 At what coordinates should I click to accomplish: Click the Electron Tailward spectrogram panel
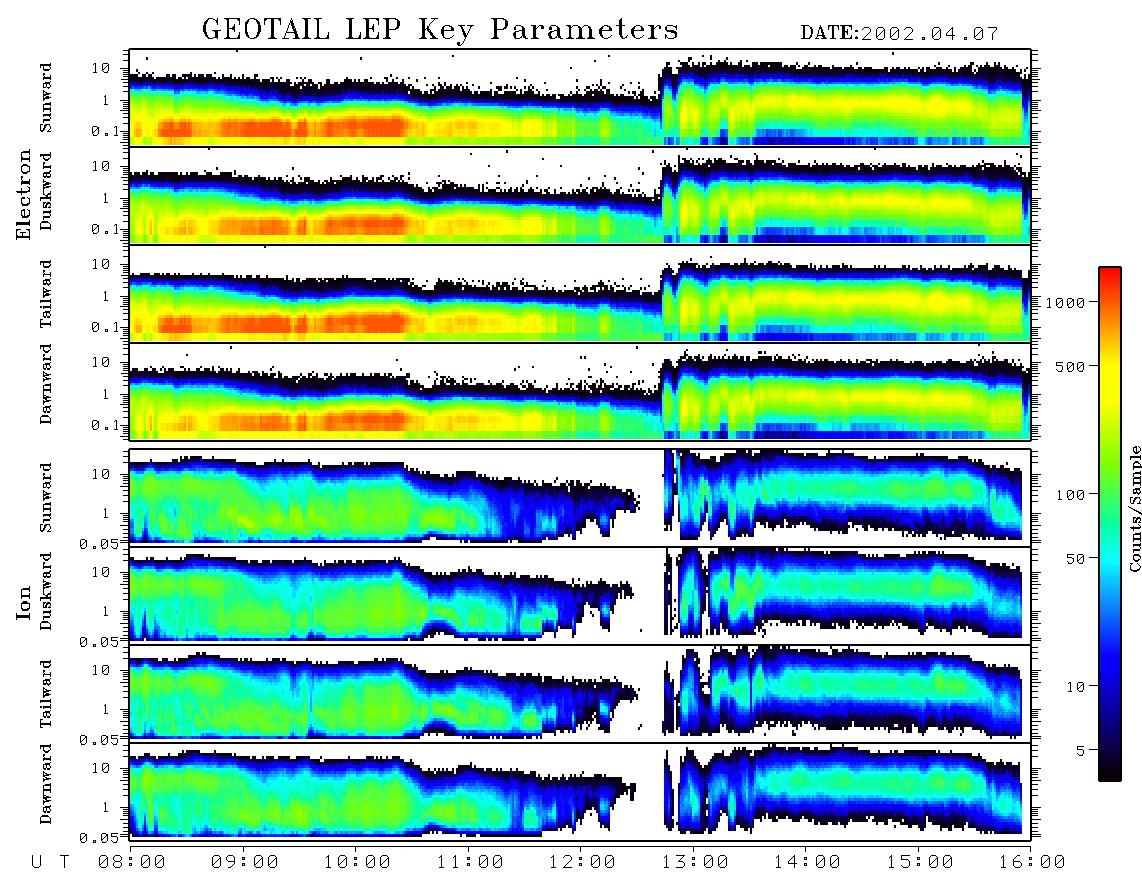580,294
